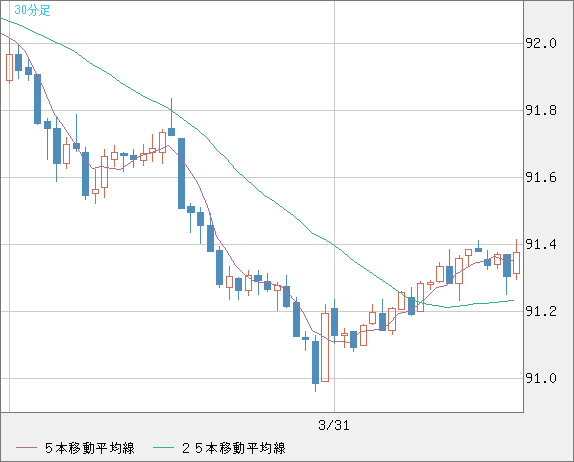The image size is (574, 462).
Task: Click the 91.6 price axis label
Action: (541, 178)
